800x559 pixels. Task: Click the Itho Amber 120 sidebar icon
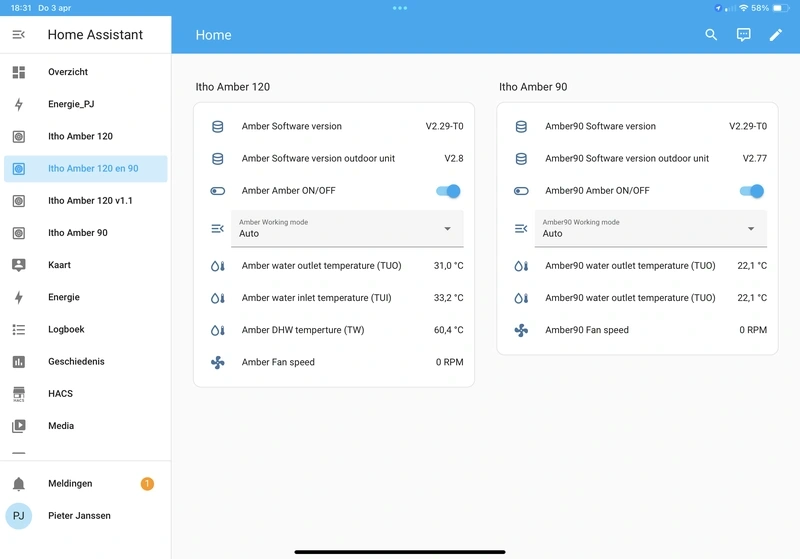click(19, 136)
